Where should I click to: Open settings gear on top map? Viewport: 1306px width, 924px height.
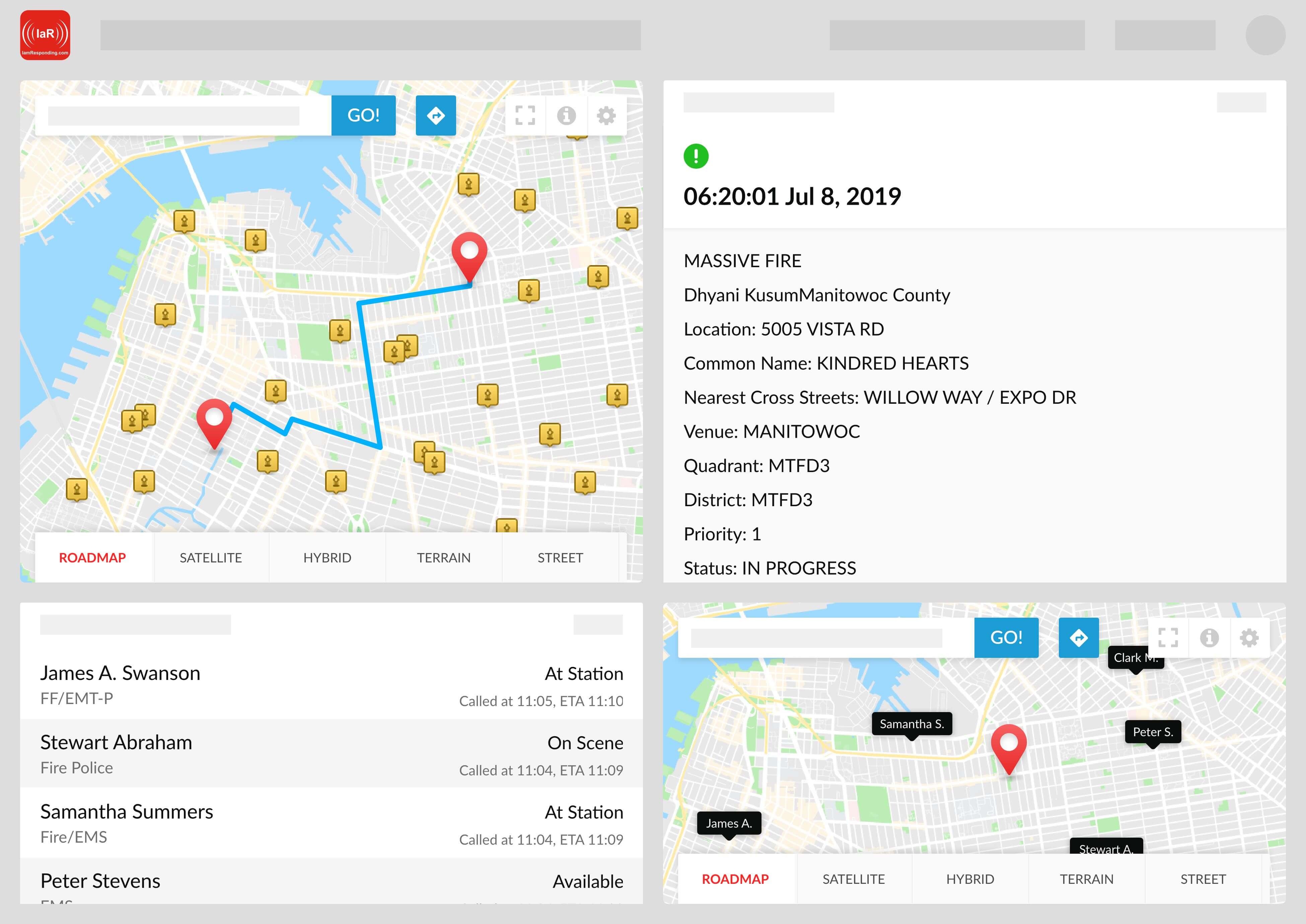606,115
